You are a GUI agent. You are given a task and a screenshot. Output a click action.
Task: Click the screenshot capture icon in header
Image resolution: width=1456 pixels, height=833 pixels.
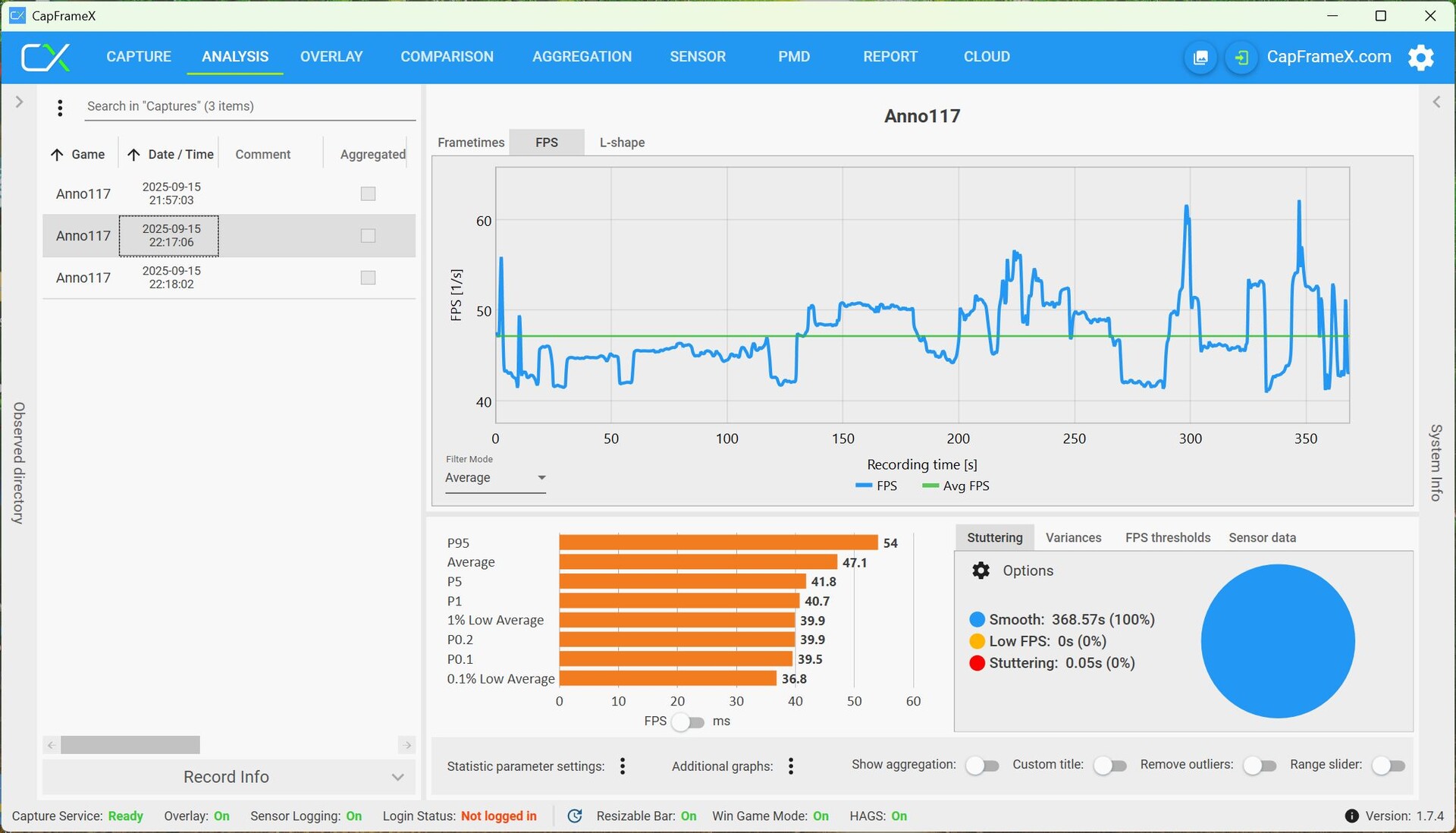(x=1200, y=58)
